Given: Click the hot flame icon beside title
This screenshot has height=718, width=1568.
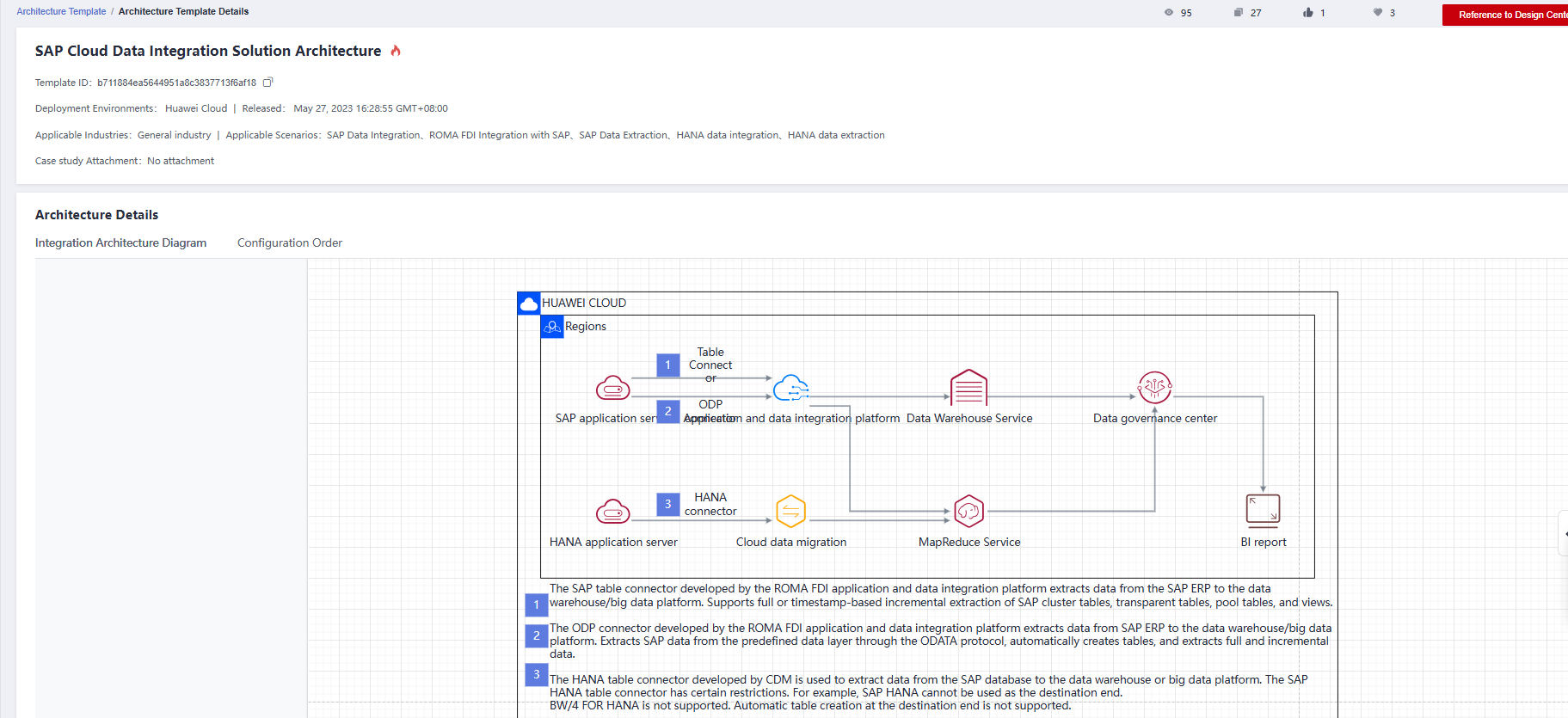Looking at the screenshot, I should (396, 51).
